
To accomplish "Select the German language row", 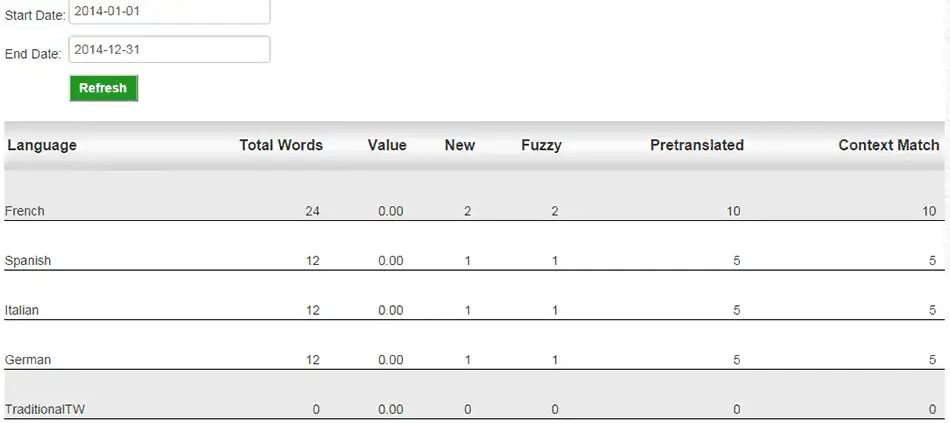I will pyautogui.click(x=474, y=345).
